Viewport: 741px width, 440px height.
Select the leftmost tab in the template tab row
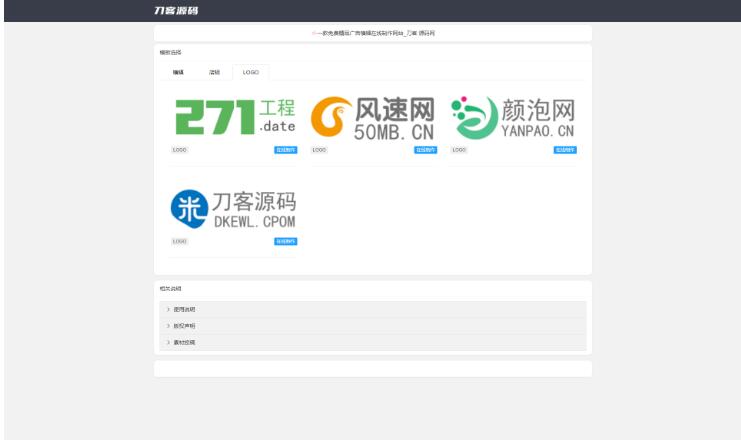pyautogui.click(x=178, y=72)
